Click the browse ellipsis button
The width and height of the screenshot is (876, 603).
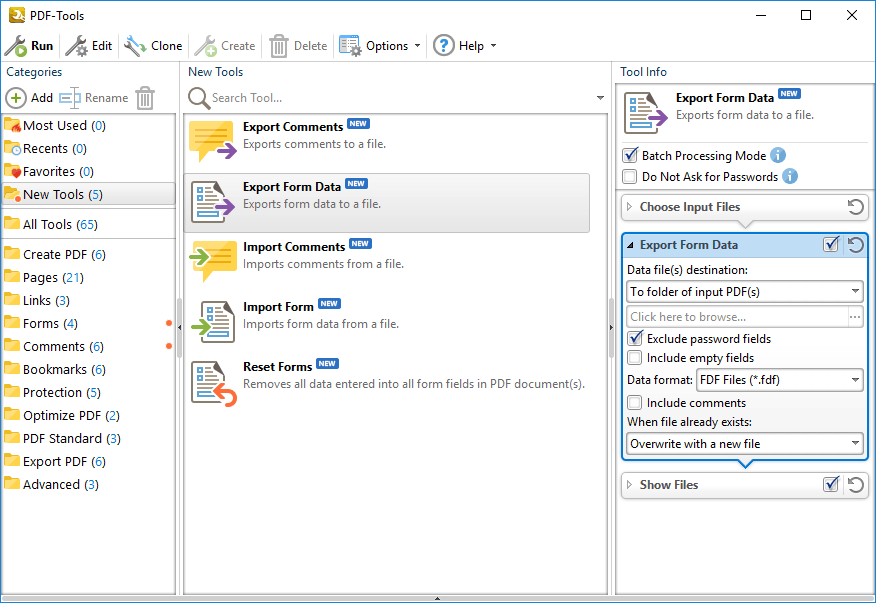[855, 317]
